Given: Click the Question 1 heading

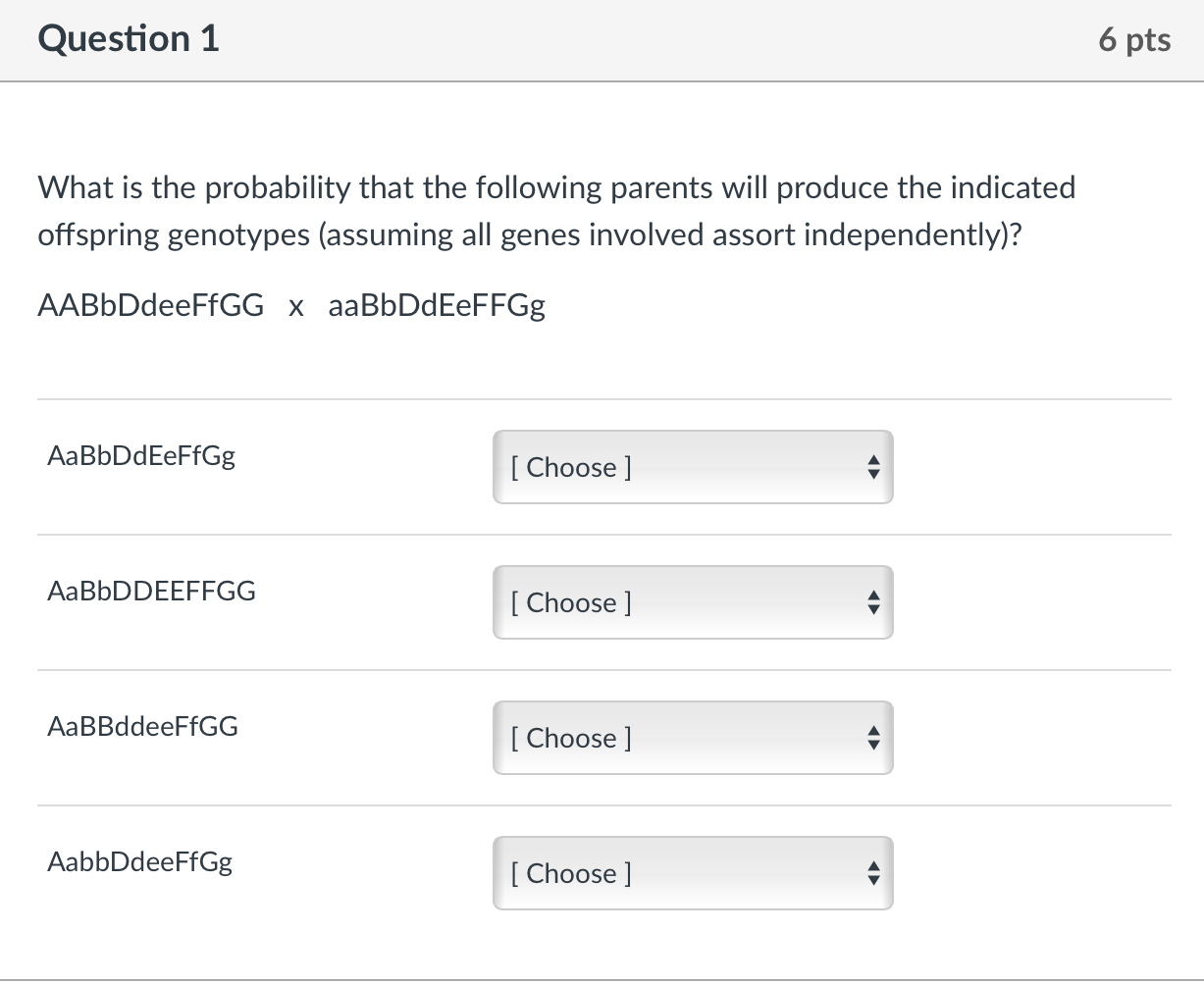Looking at the screenshot, I should point(129,39).
